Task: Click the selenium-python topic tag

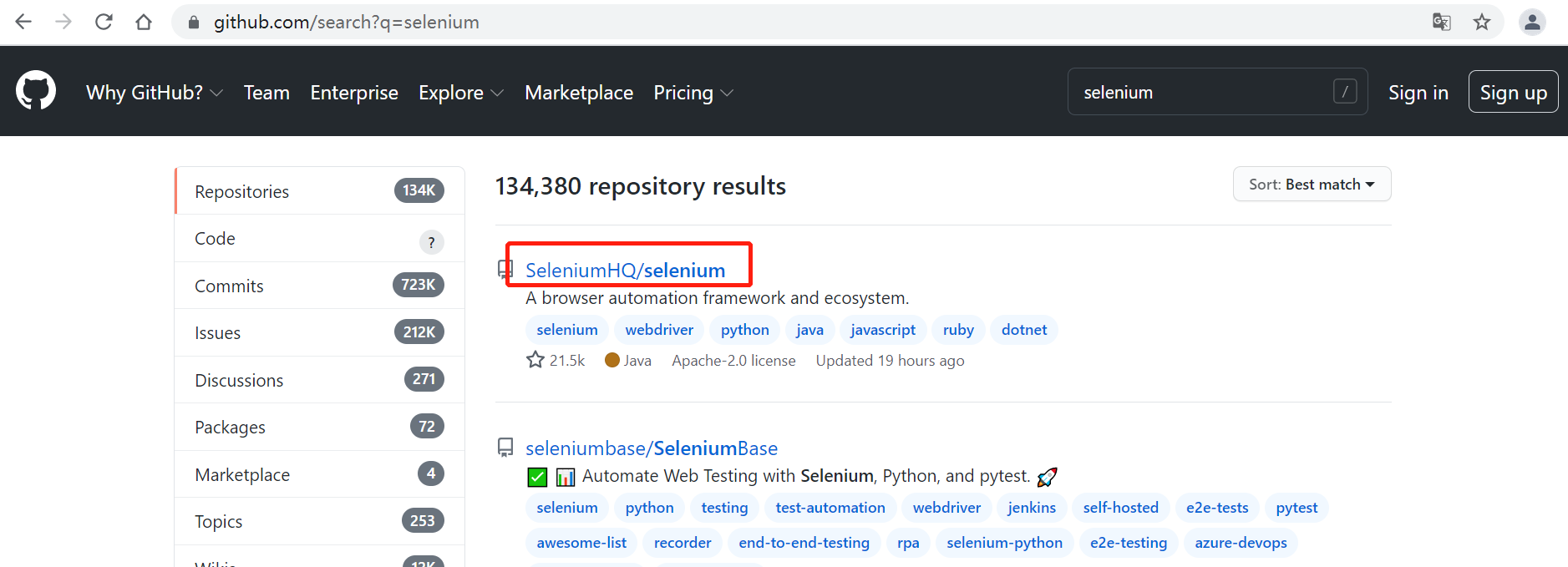Action: (1004, 542)
